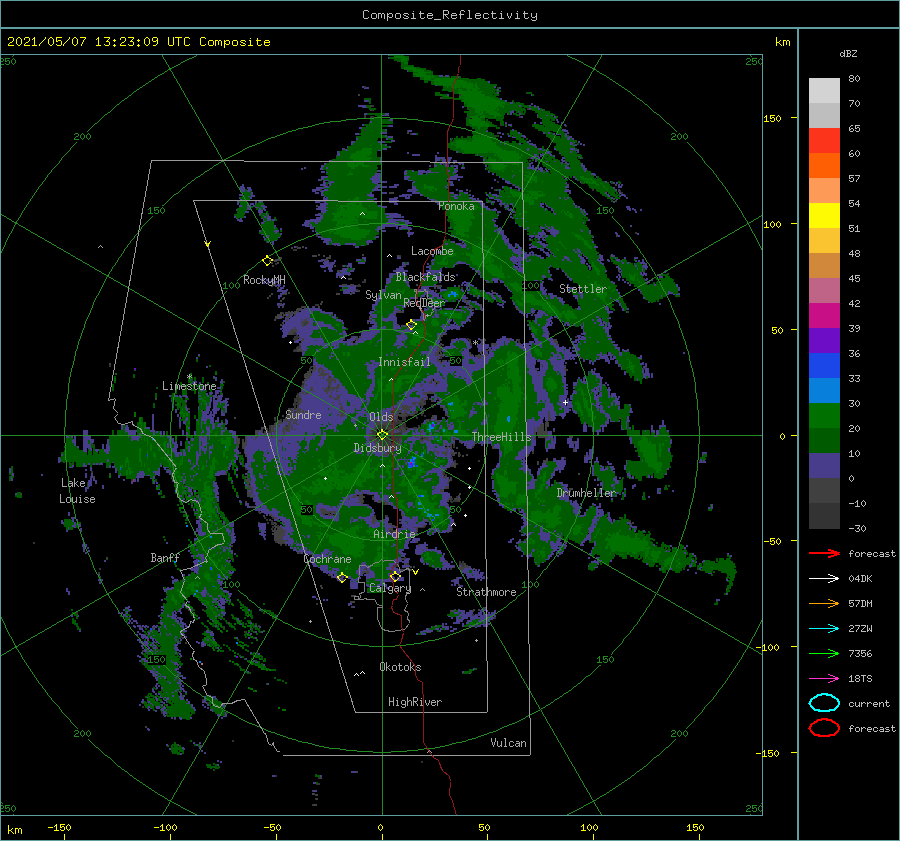This screenshot has width=900, height=841.
Task: Click the -150 value on bottom axis
Action: tap(59, 827)
